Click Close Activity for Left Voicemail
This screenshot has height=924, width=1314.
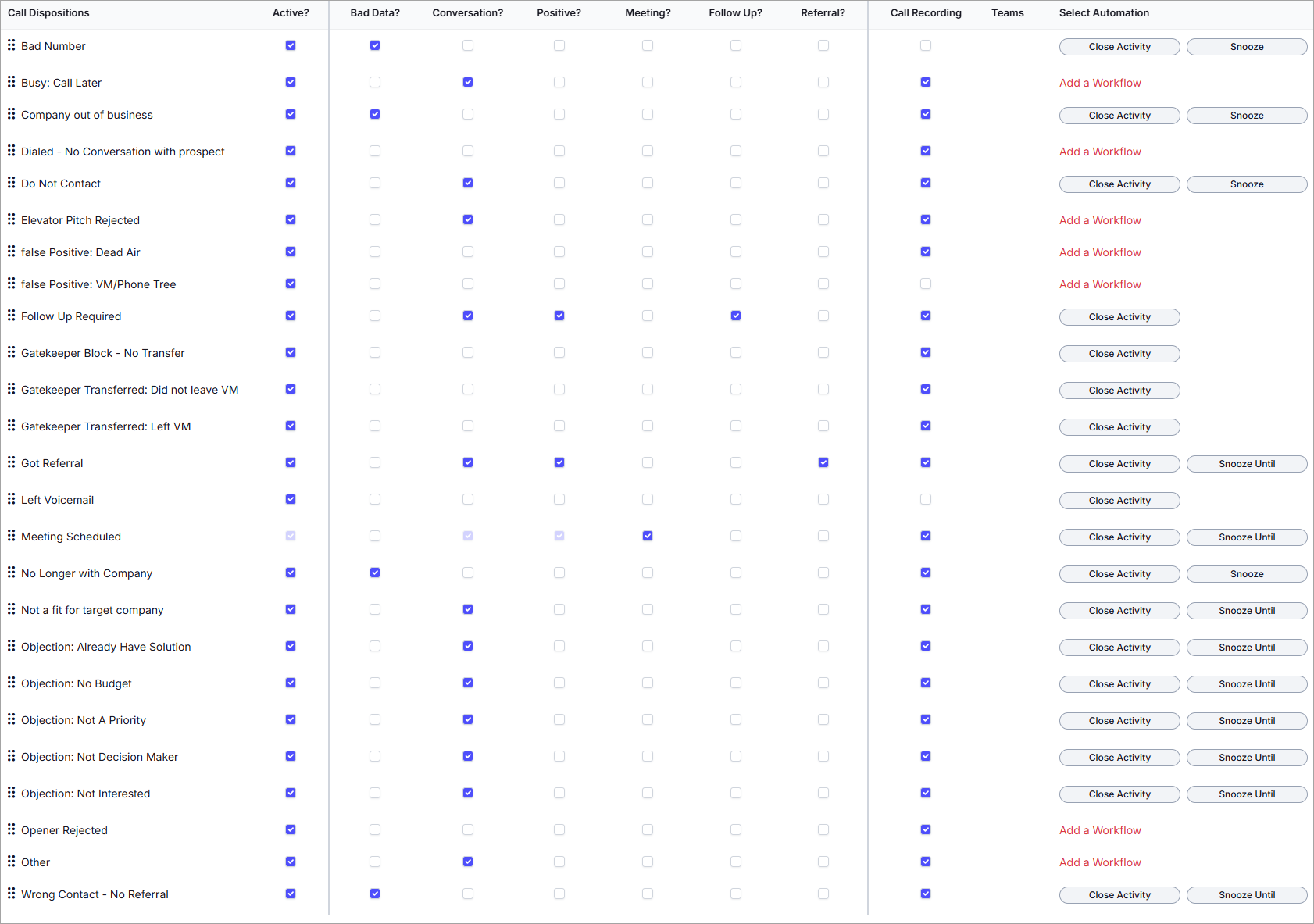pos(1119,501)
